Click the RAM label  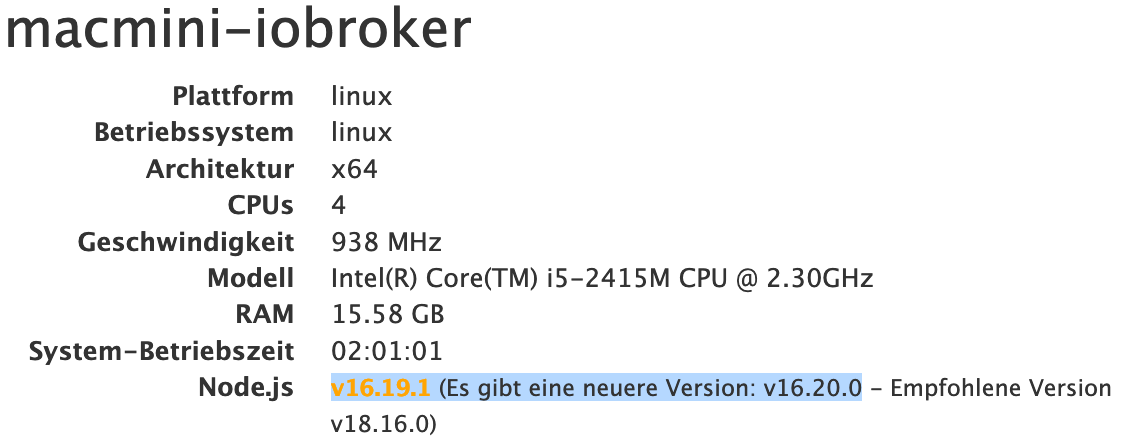point(264,314)
